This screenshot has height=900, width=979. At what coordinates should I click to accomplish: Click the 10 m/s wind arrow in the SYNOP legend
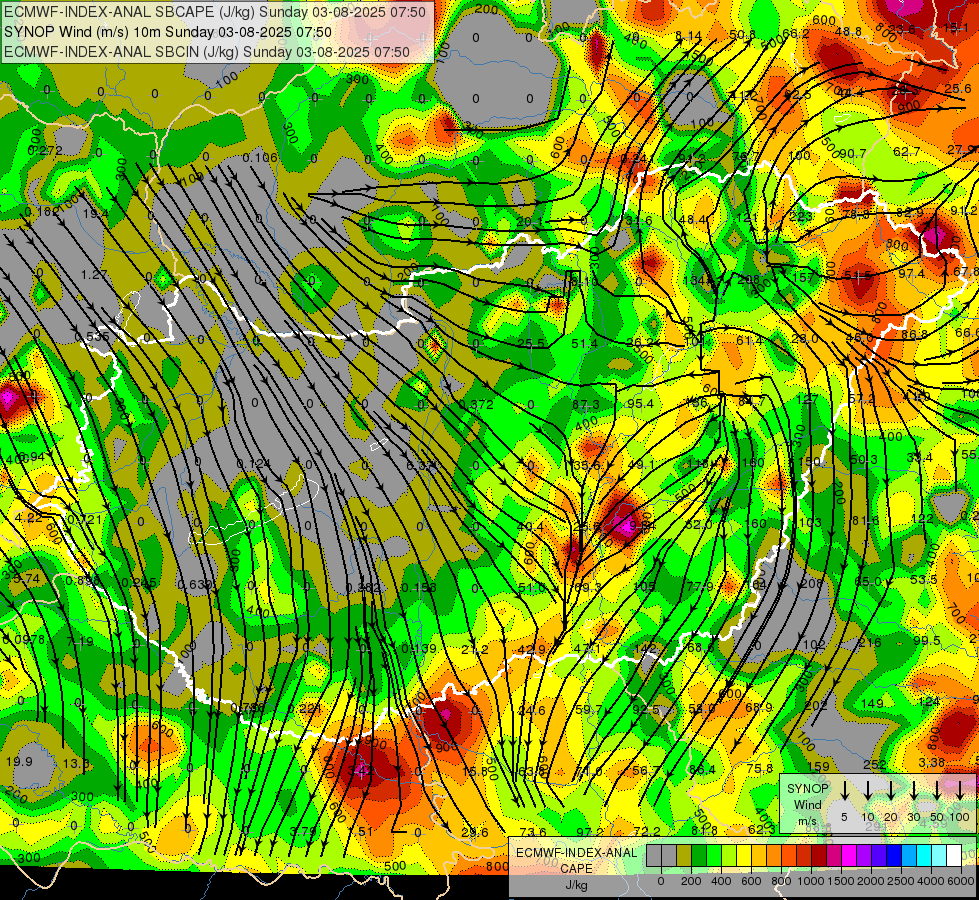click(x=867, y=791)
